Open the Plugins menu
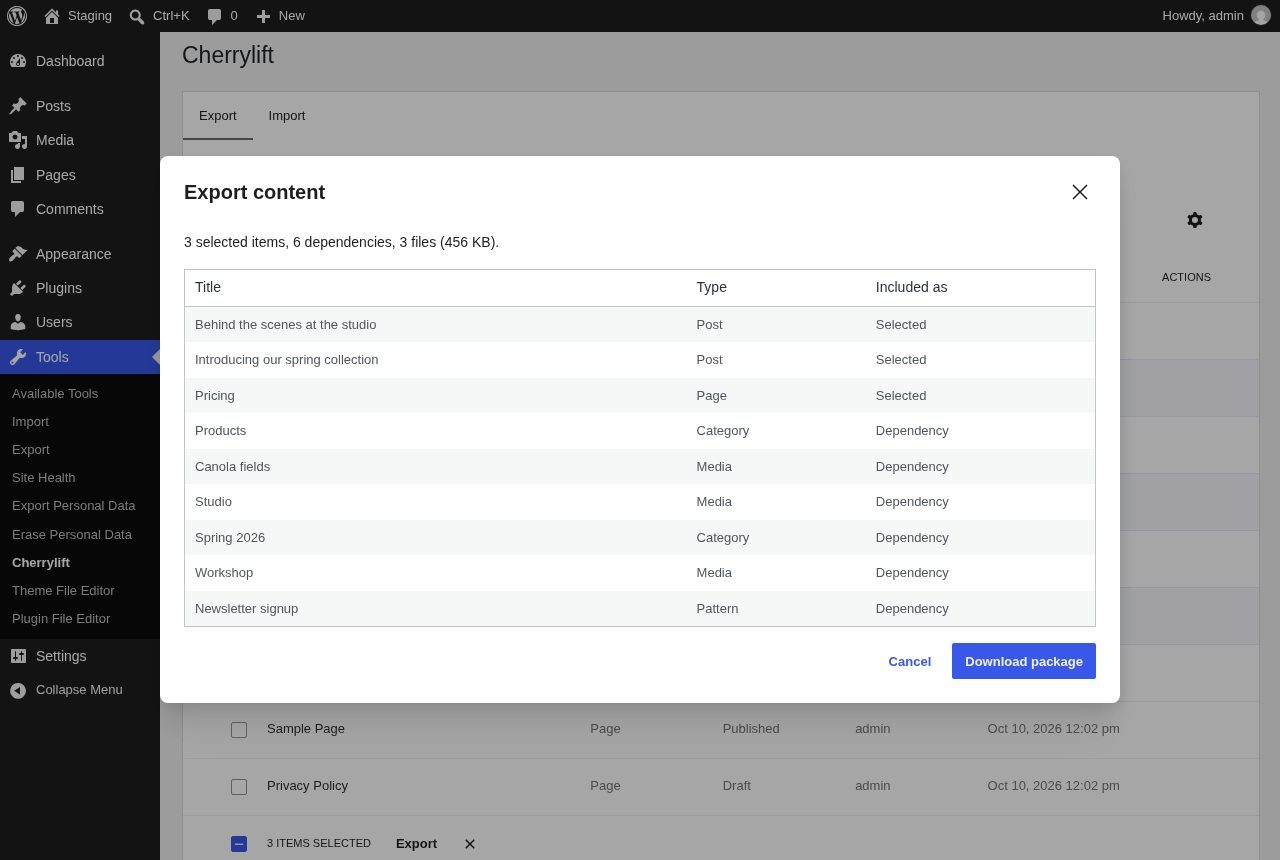 coord(80,288)
